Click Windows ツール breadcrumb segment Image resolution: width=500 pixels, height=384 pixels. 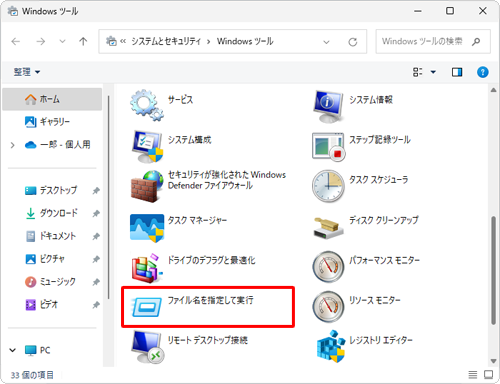pos(245,41)
